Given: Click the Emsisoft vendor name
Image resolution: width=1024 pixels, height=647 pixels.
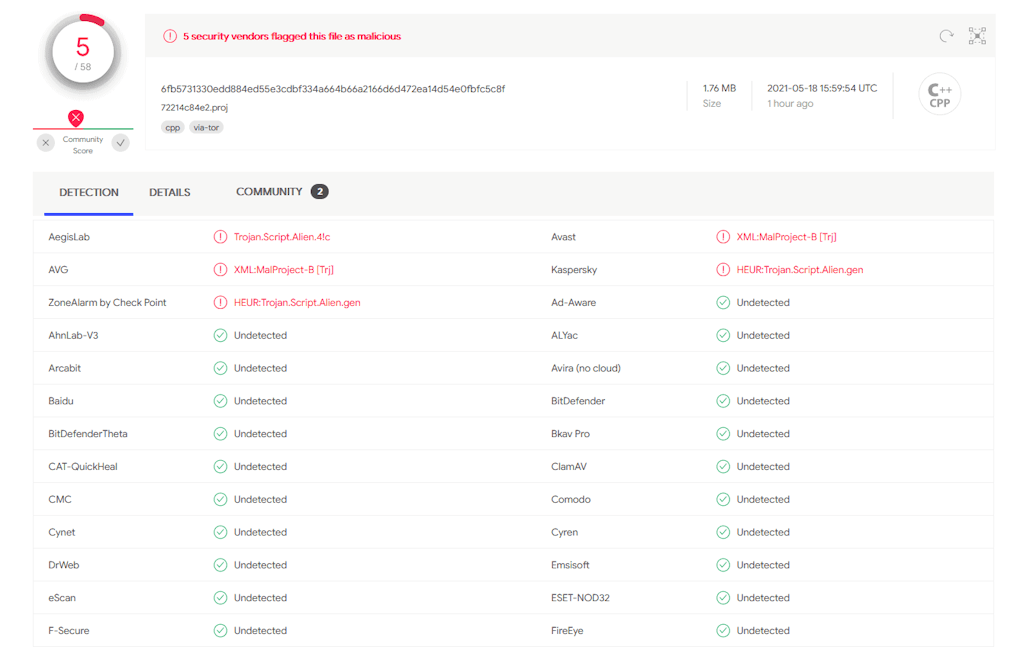Looking at the screenshot, I should coord(570,565).
